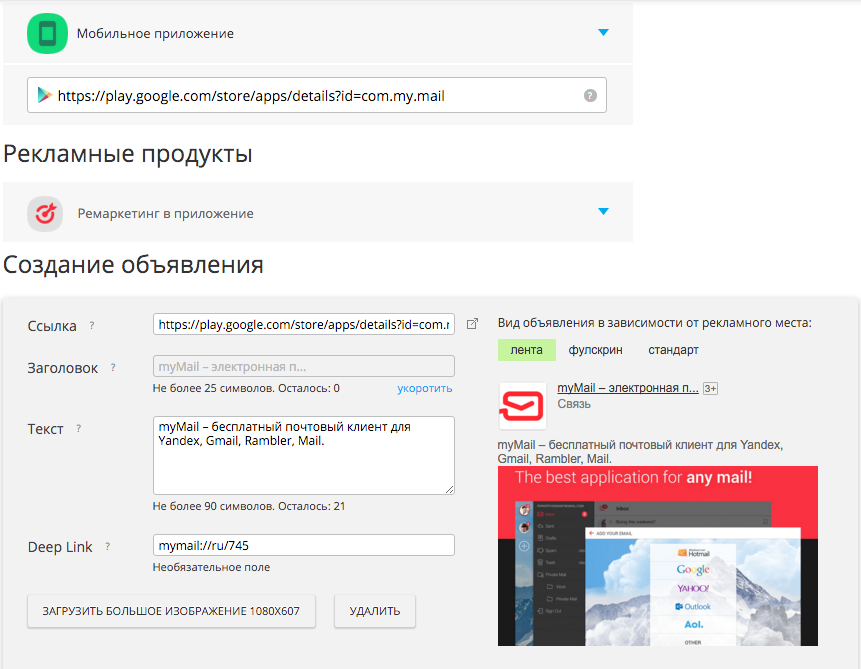Select the лента preview tab

click(x=527, y=350)
